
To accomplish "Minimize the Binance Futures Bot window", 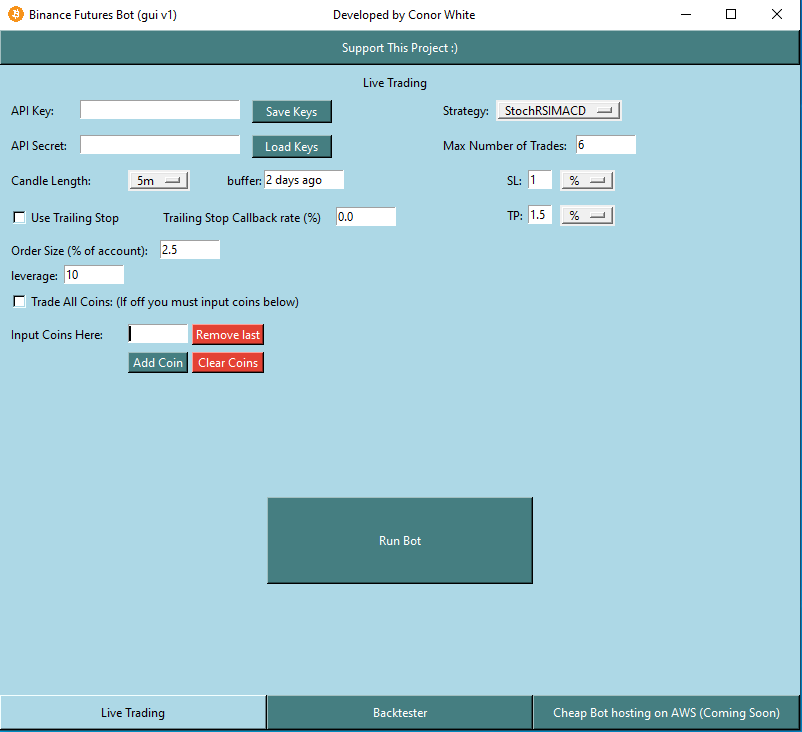I will (686, 14).
